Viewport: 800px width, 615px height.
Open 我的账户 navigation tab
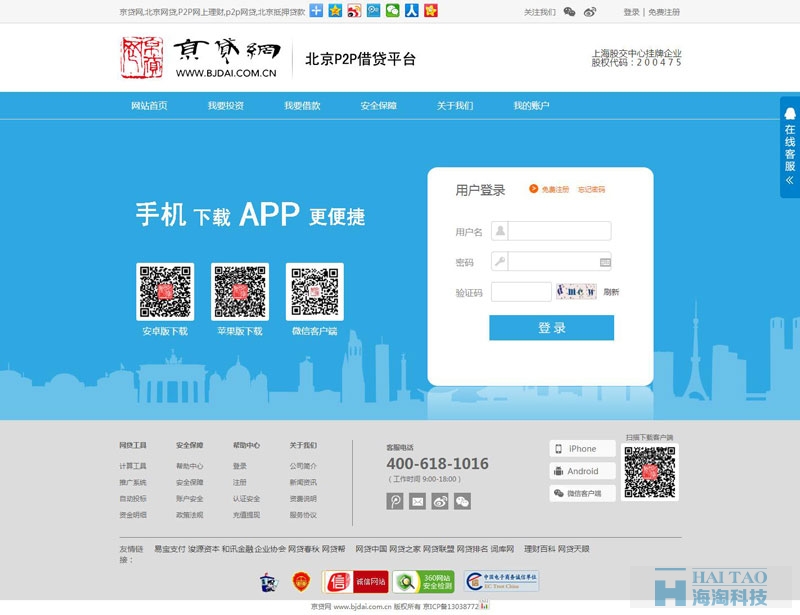(x=531, y=106)
